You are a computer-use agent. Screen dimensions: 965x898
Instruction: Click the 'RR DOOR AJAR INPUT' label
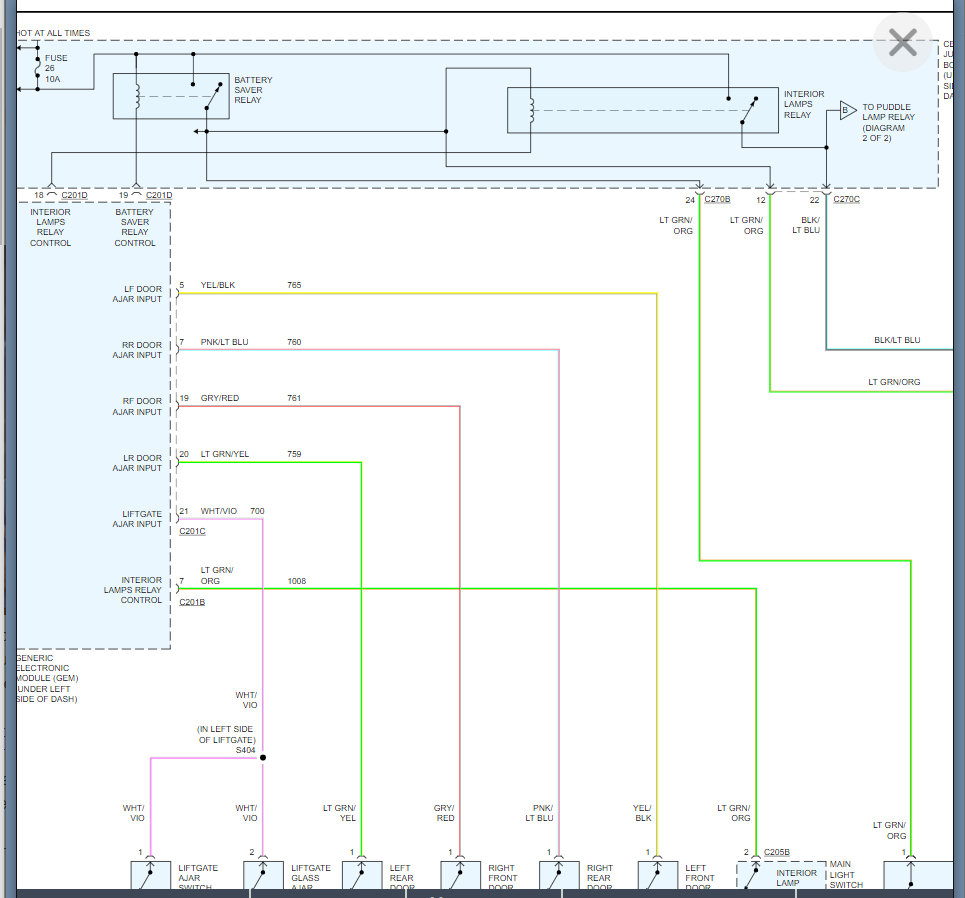click(x=137, y=350)
